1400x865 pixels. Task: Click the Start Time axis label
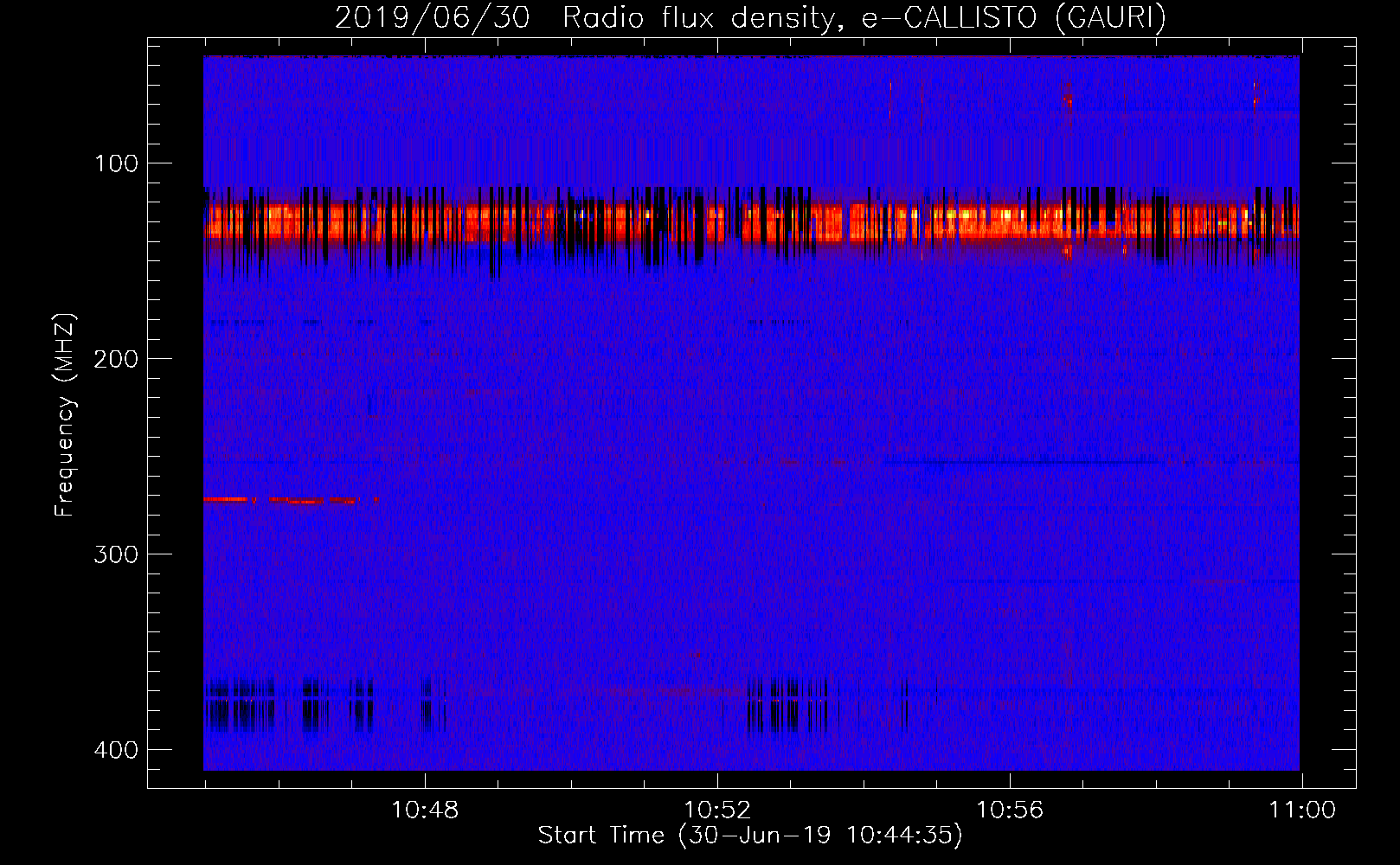click(x=750, y=836)
